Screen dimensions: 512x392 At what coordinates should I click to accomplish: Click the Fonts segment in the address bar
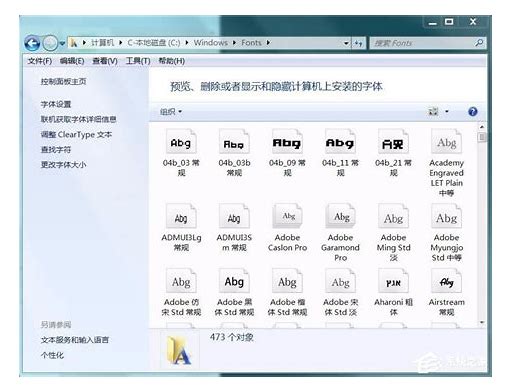coord(251,43)
